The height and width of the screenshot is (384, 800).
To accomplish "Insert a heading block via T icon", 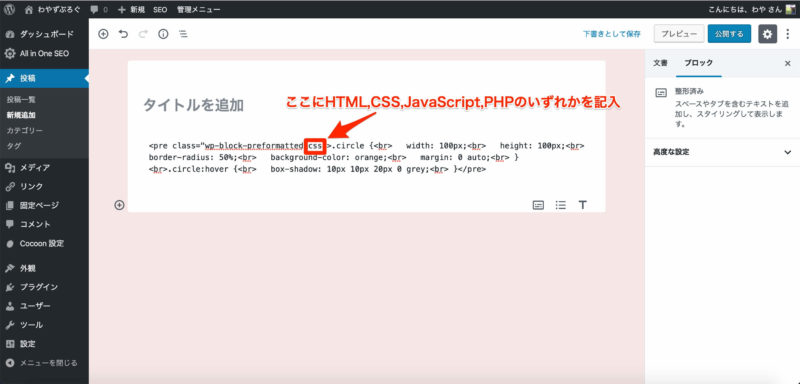I will pos(583,205).
